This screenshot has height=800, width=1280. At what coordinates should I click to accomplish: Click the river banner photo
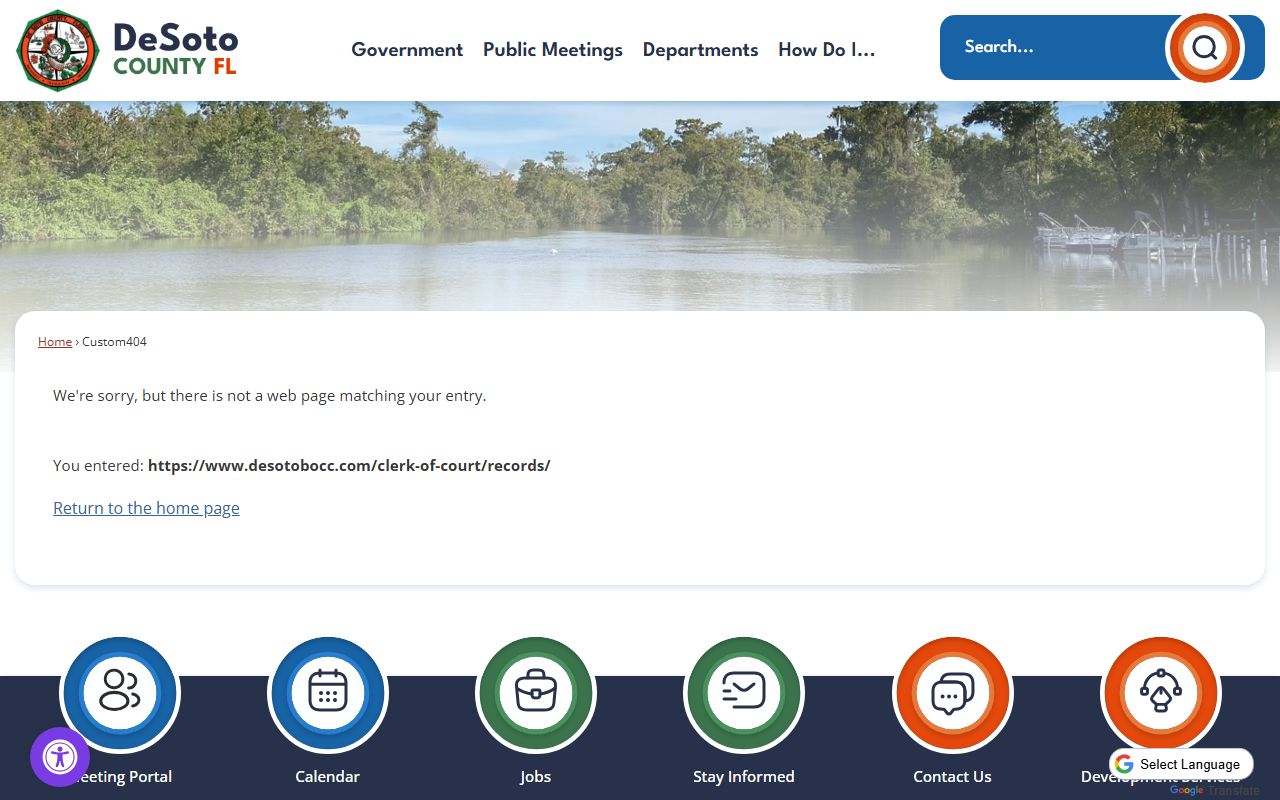pyautogui.click(x=640, y=205)
